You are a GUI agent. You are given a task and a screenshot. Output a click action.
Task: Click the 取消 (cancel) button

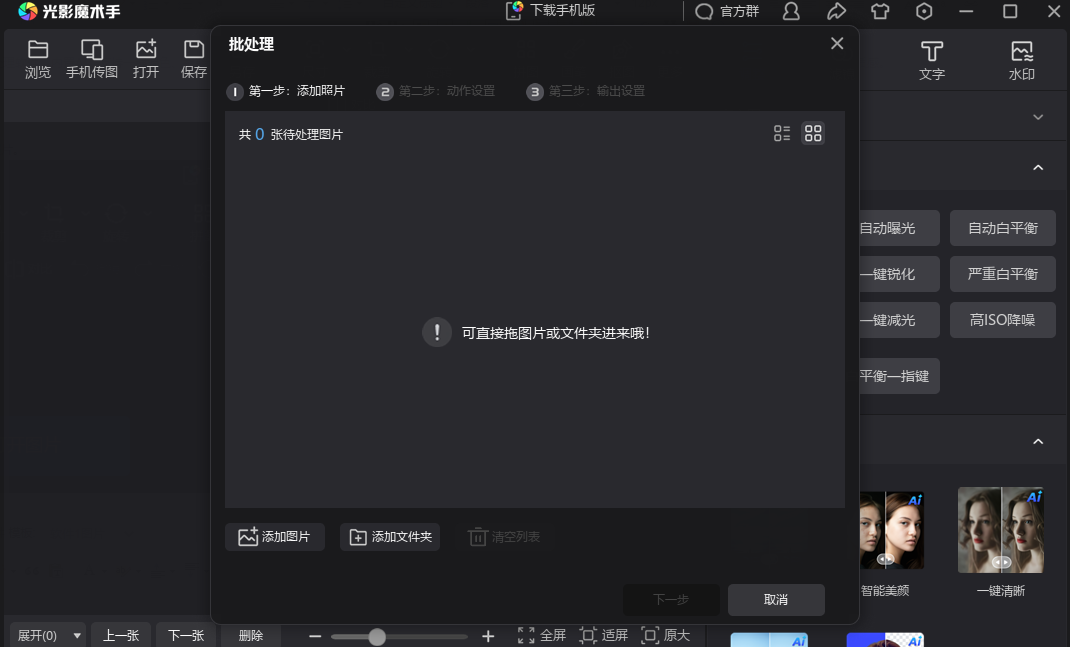point(776,600)
